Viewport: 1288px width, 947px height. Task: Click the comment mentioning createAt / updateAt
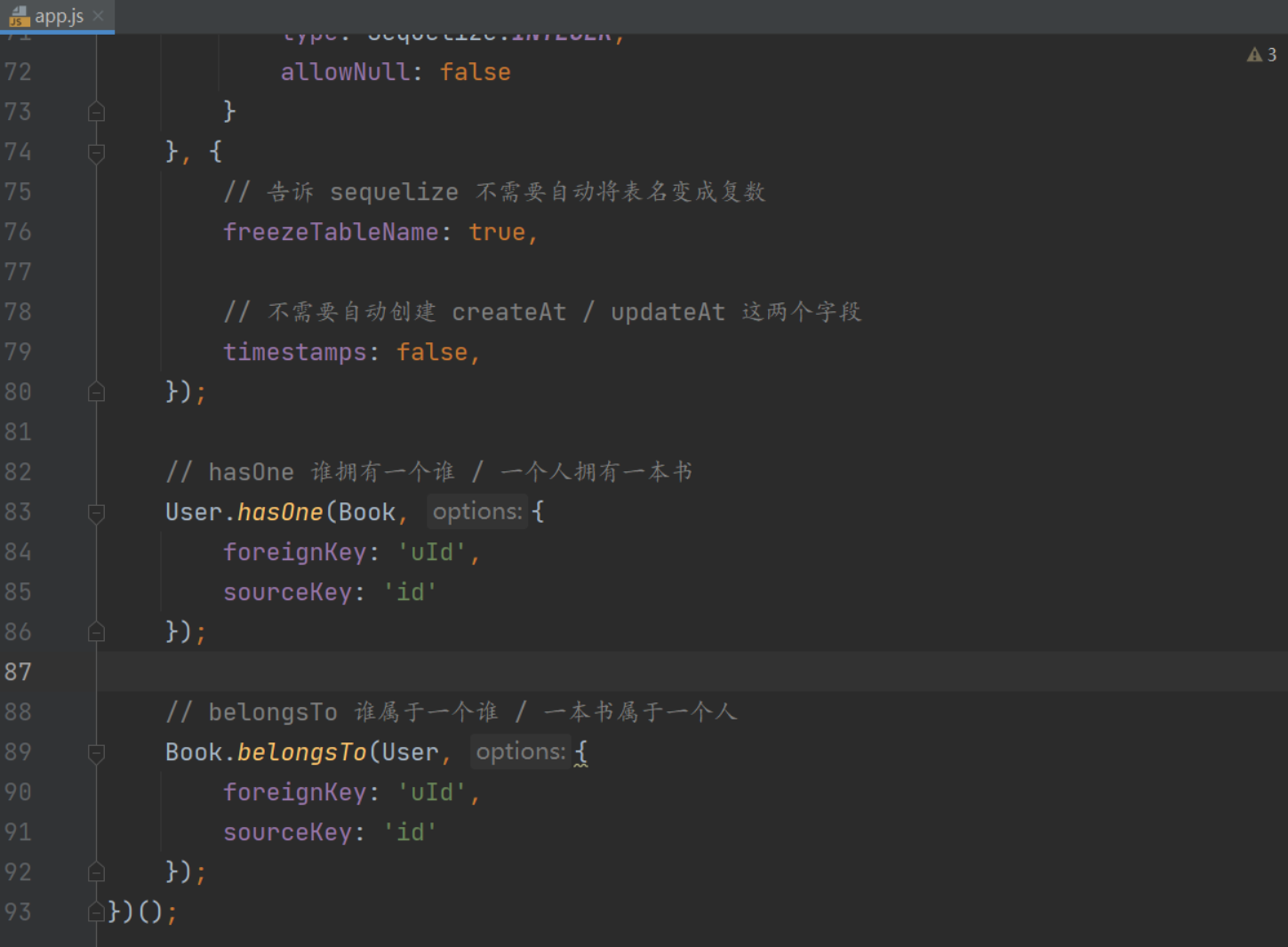[542, 312]
